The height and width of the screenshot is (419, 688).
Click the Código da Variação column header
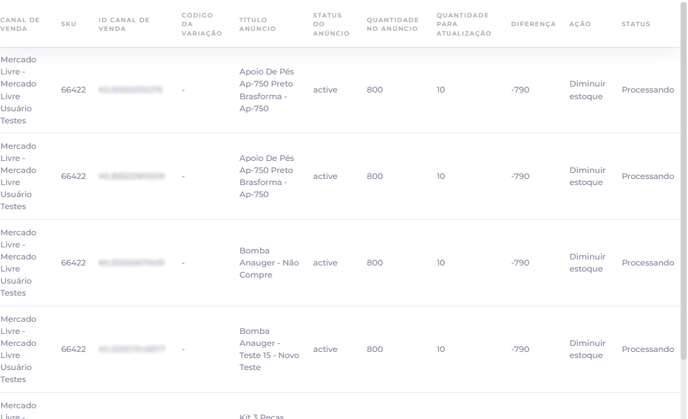pyautogui.click(x=202, y=24)
